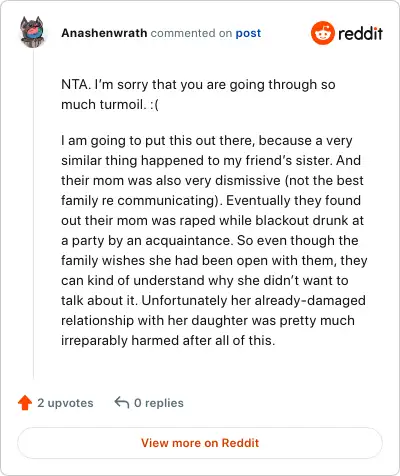
Task: Click the reddit wordmark text
Action: pyautogui.click(x=360, y=33)
